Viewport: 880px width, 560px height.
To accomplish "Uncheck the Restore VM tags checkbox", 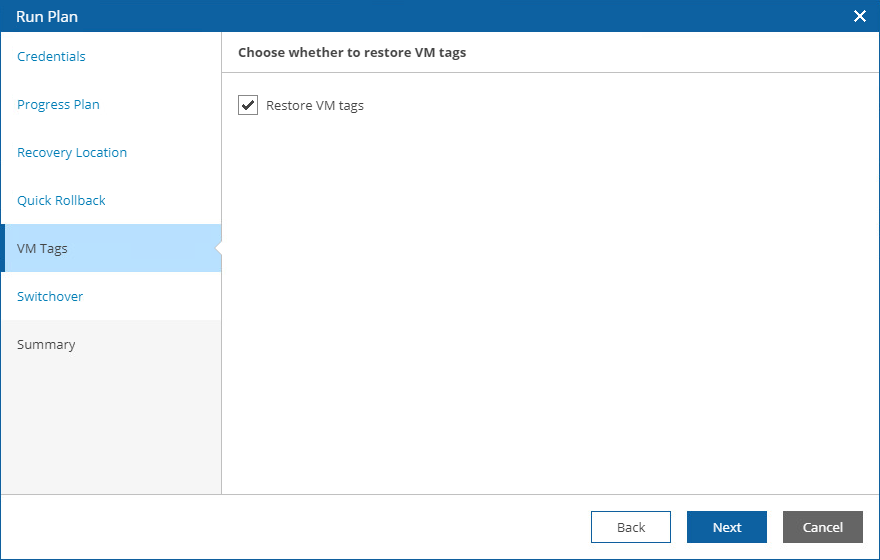I will coord(248,105).
